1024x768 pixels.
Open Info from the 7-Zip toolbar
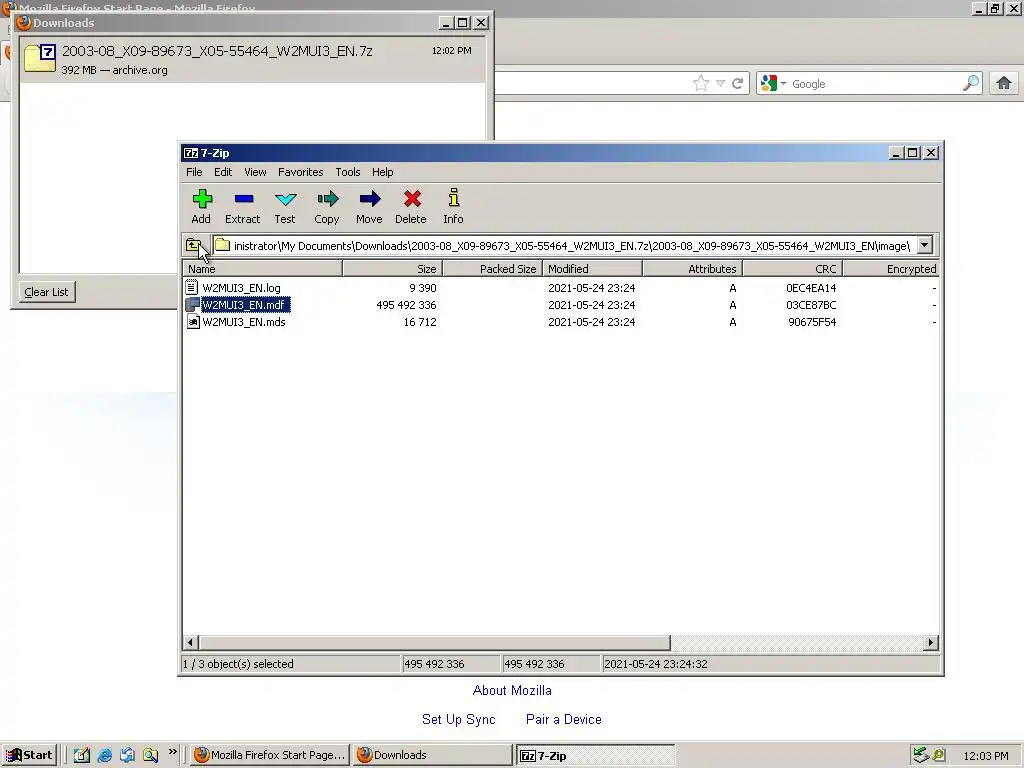pyautogui.click(x=454, y=198)
